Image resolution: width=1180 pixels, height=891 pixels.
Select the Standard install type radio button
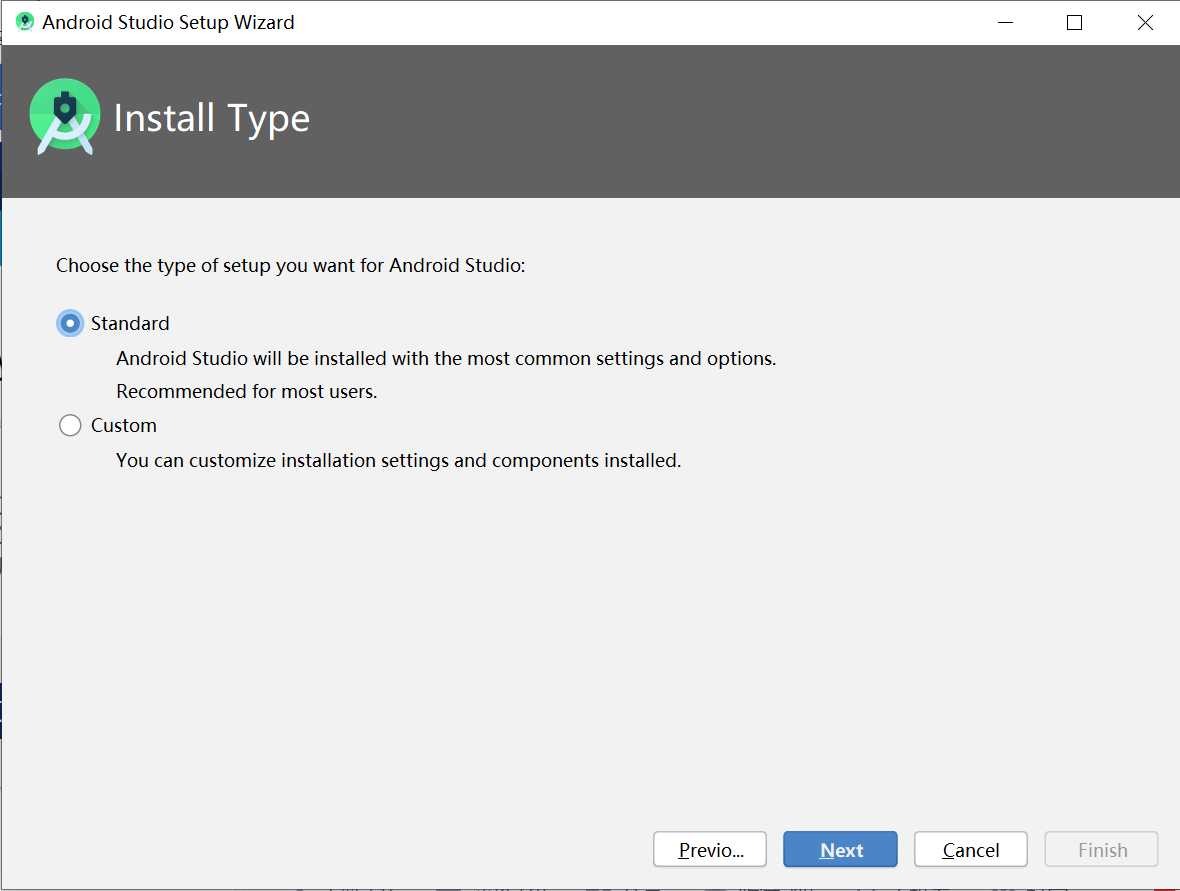(x=70, y=324)
